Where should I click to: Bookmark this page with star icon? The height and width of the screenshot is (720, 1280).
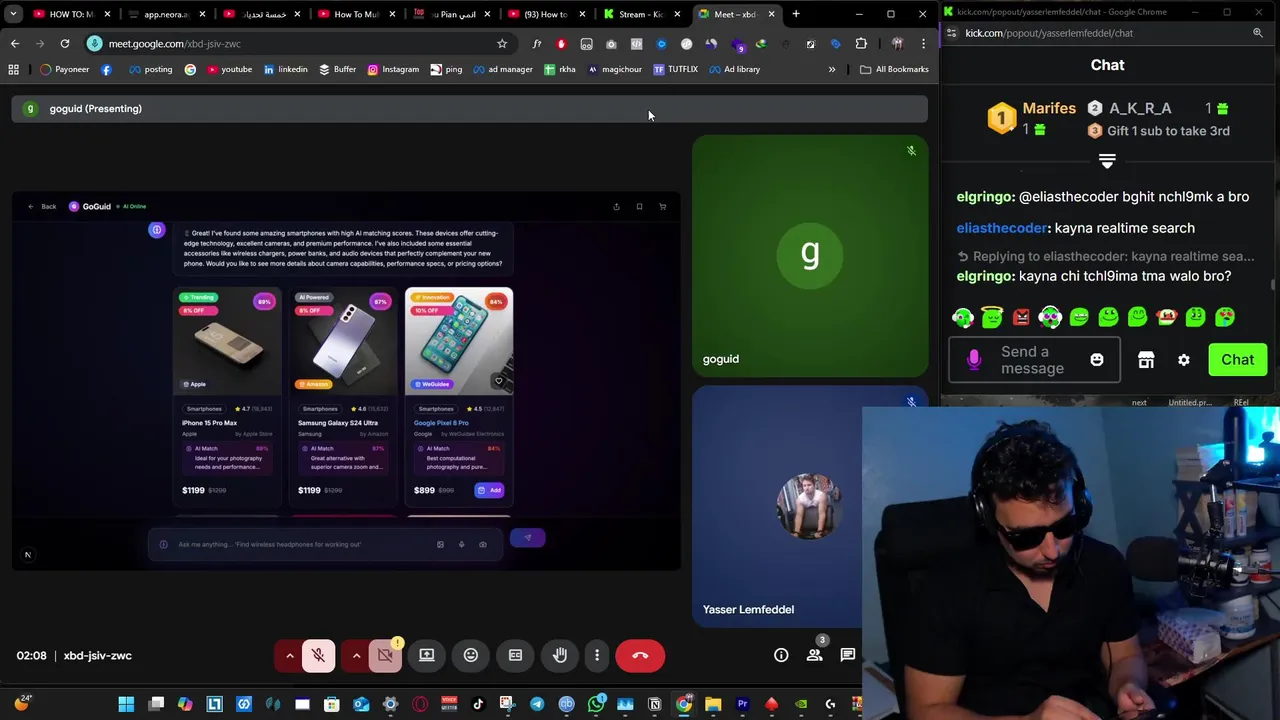(x=502, y=44)
